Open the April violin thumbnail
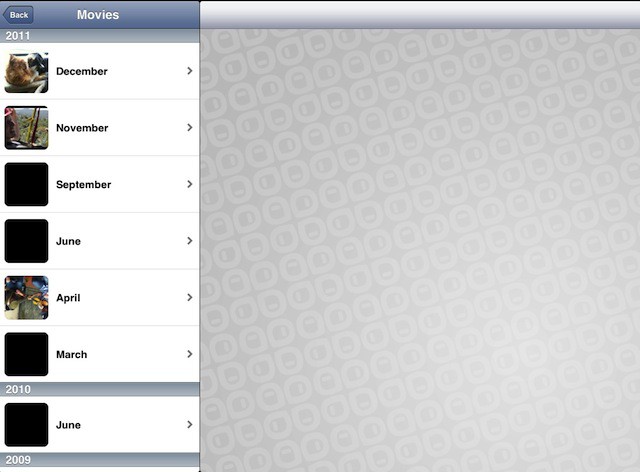The height and width of the screenshot is (472, 640). (x=26, y=298)
